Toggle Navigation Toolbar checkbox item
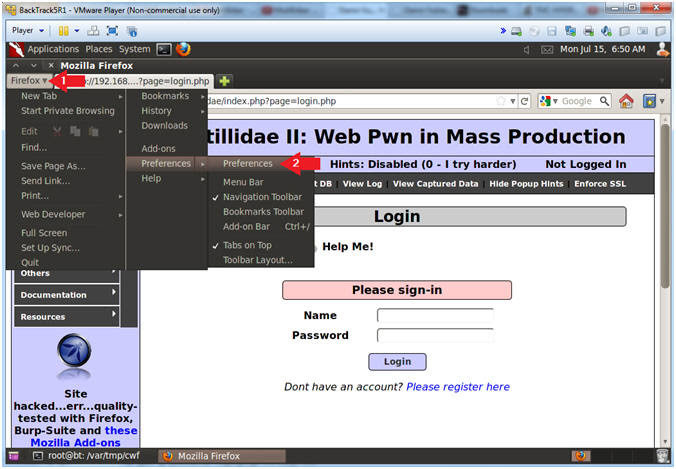Viewport: 676px width, 469px height. (x=261, y=197)
